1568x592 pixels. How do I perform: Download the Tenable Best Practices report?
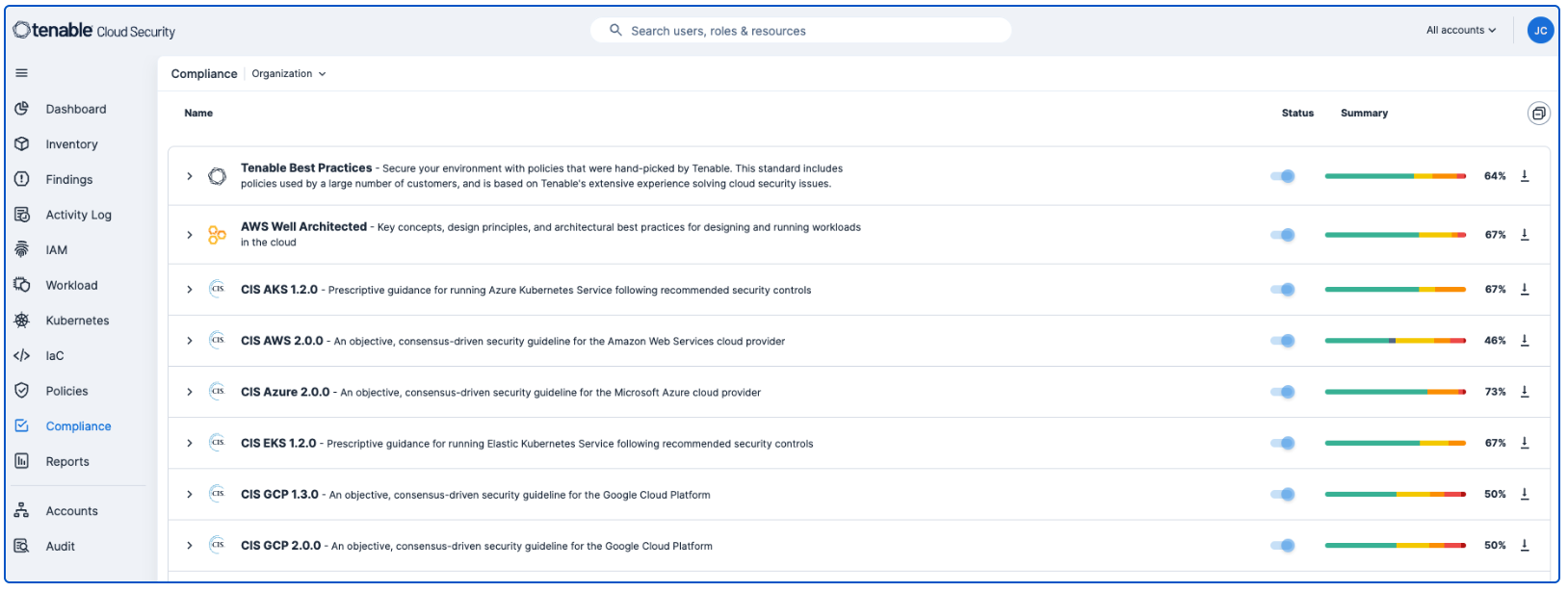click(1525, 176)
